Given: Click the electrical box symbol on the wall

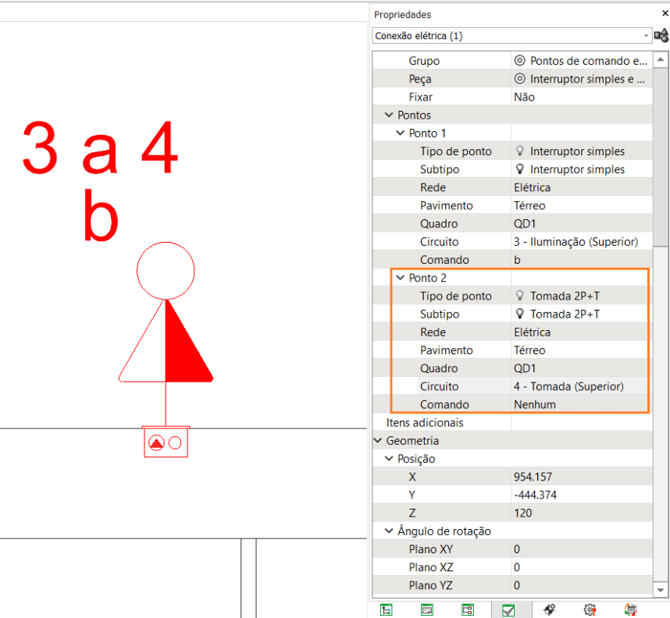Looking at the screenshot, I should coord(166,442).
